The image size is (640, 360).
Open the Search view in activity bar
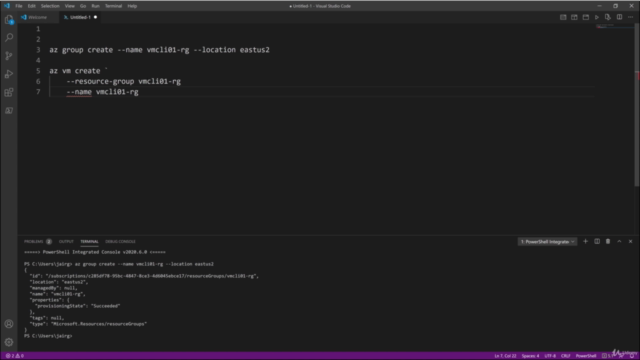click(x=9, y=38)
